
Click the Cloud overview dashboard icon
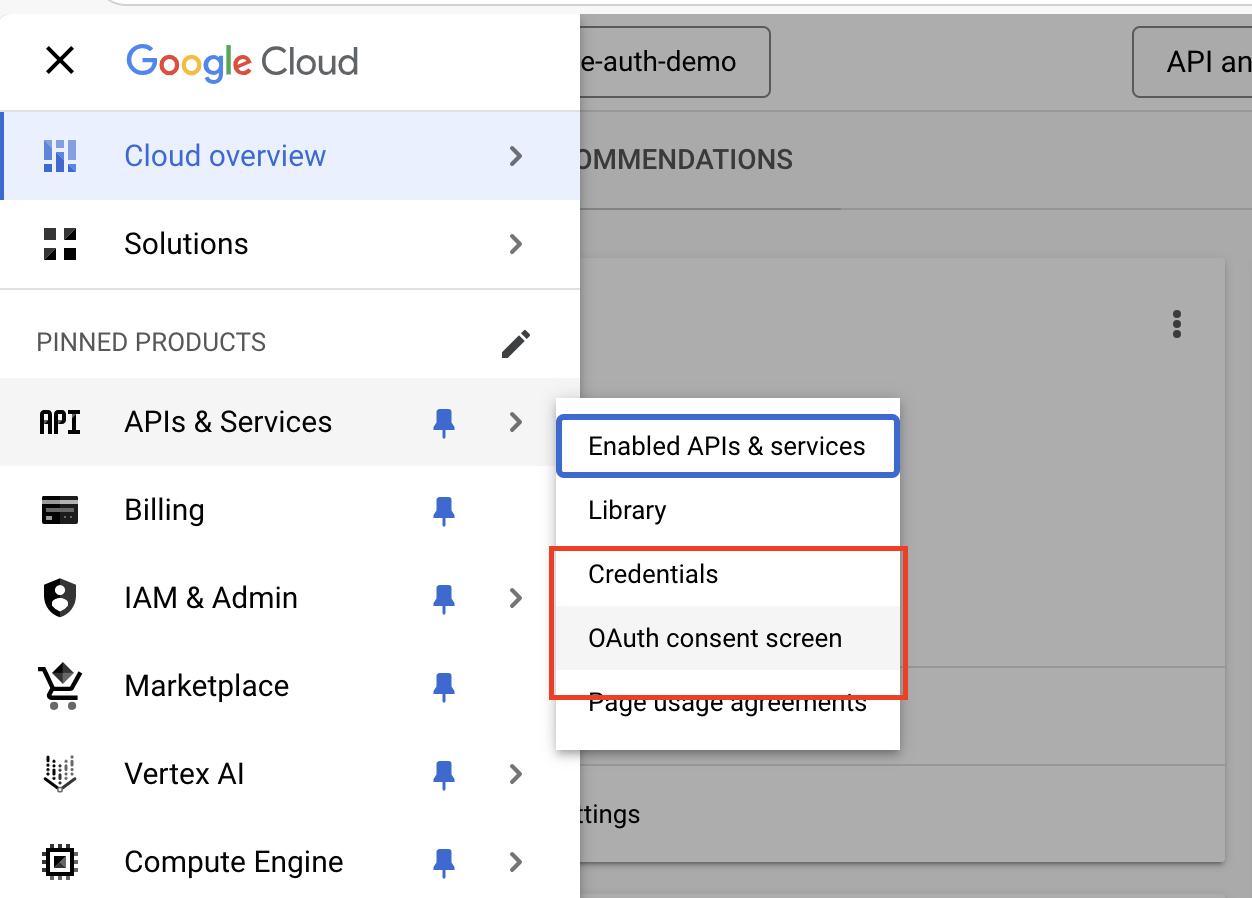click(x=60, y=156)
